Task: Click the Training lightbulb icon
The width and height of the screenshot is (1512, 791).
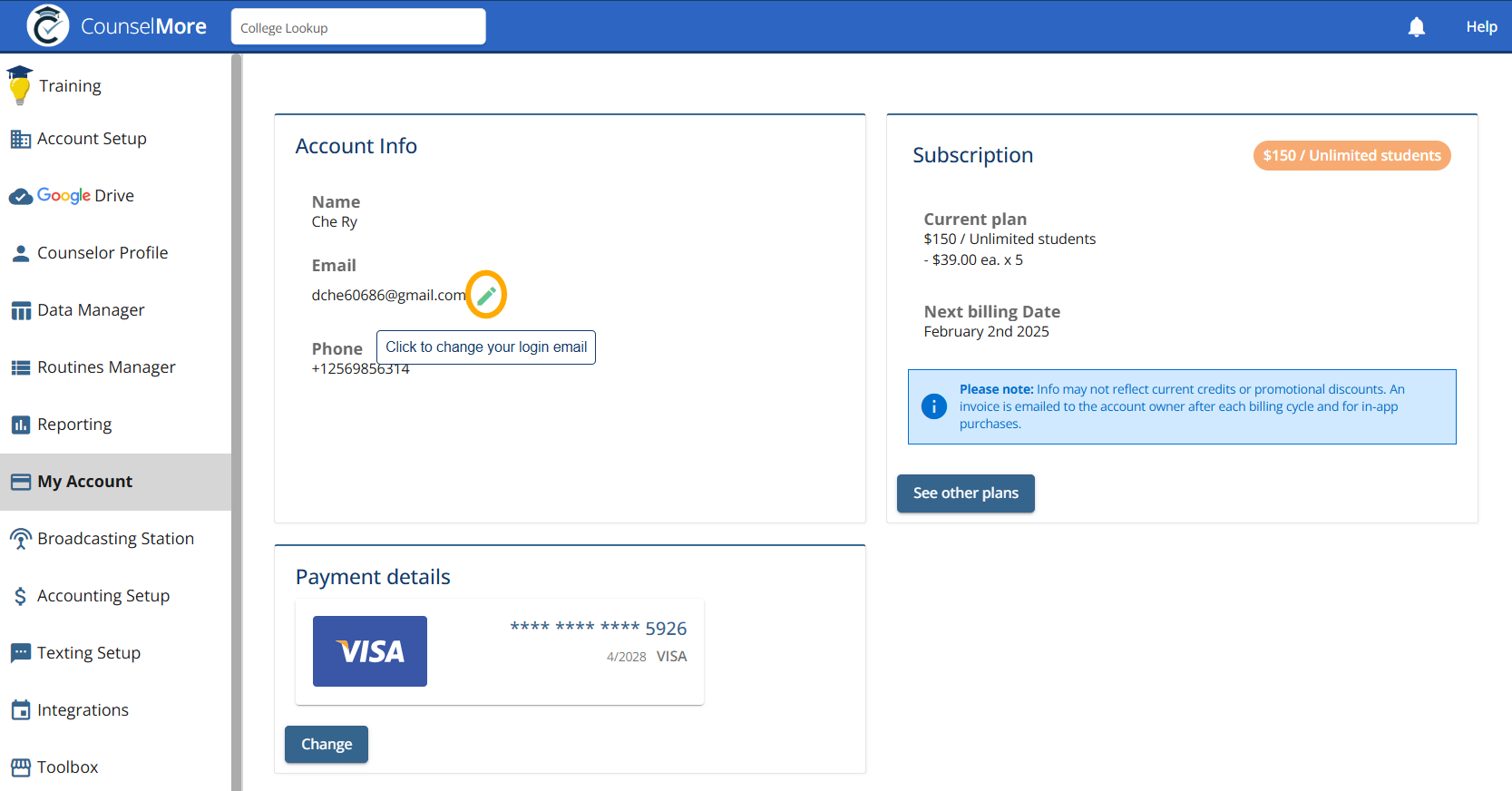Action: tap(20, 85)
